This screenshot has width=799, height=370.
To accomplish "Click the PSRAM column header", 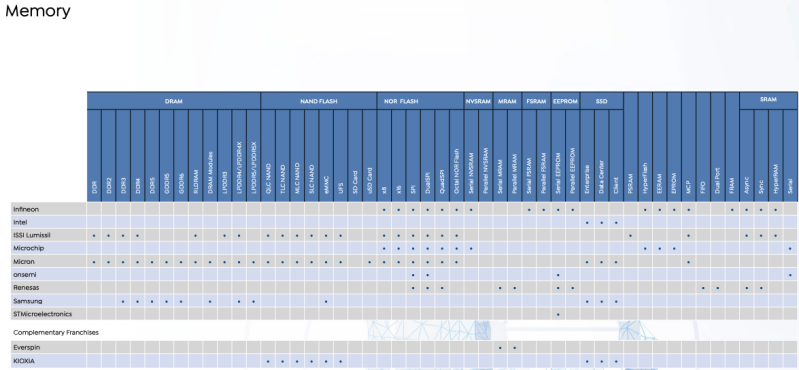I will 630,147.
